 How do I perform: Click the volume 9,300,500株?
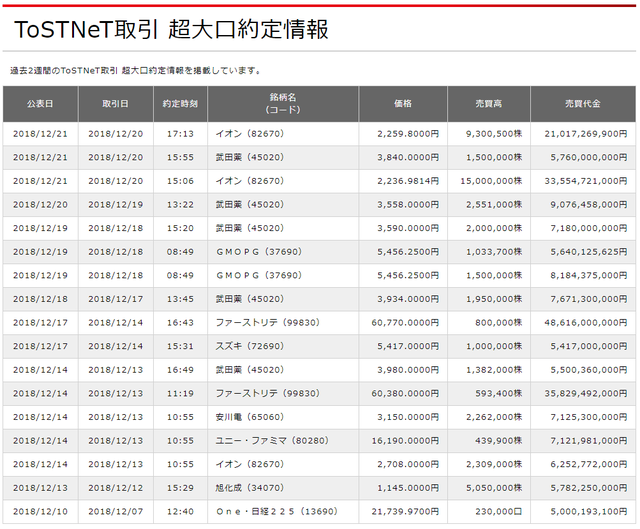coord(494,134)
